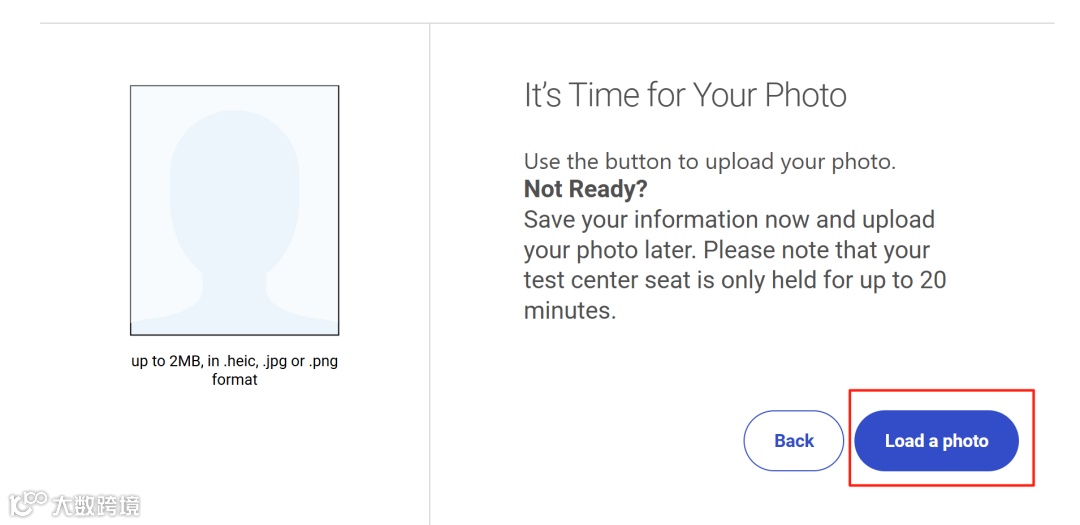Screen dimensions: 1080x525
Task: Click the vertical divider between panels
Action: point(430,270)
